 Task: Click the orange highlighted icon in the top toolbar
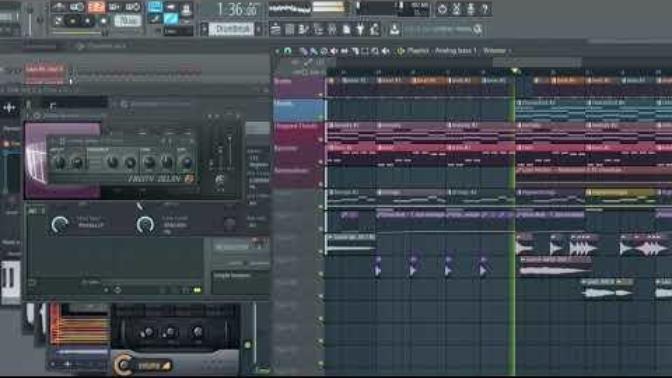click(96, 7)
